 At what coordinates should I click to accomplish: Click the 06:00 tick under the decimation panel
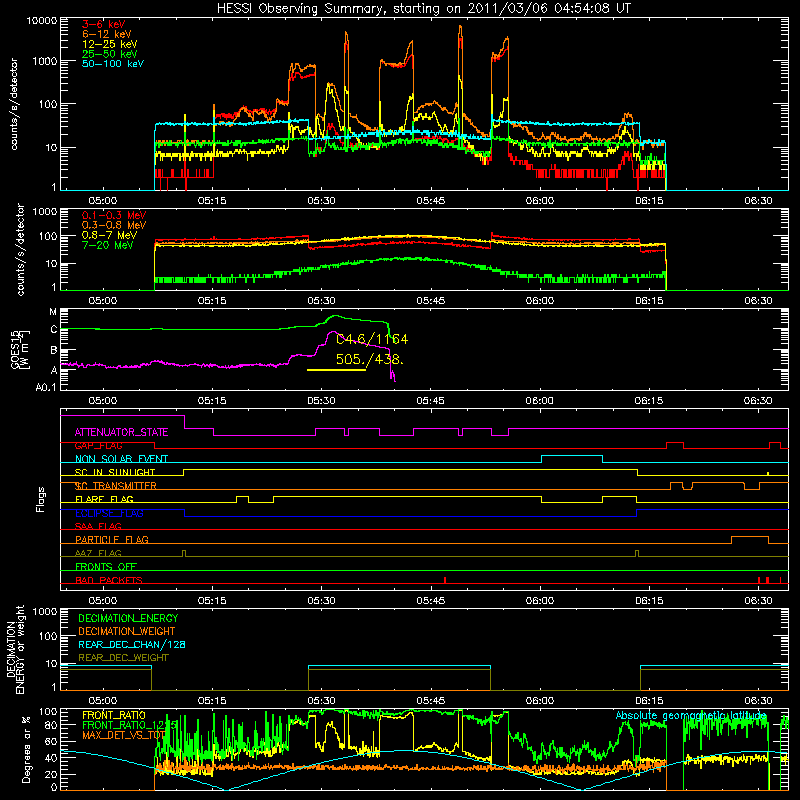click(x=540, y=701)
